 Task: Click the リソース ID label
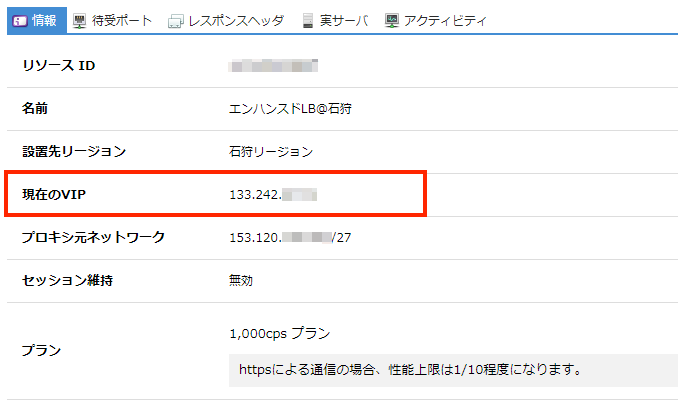click(58, 66)
